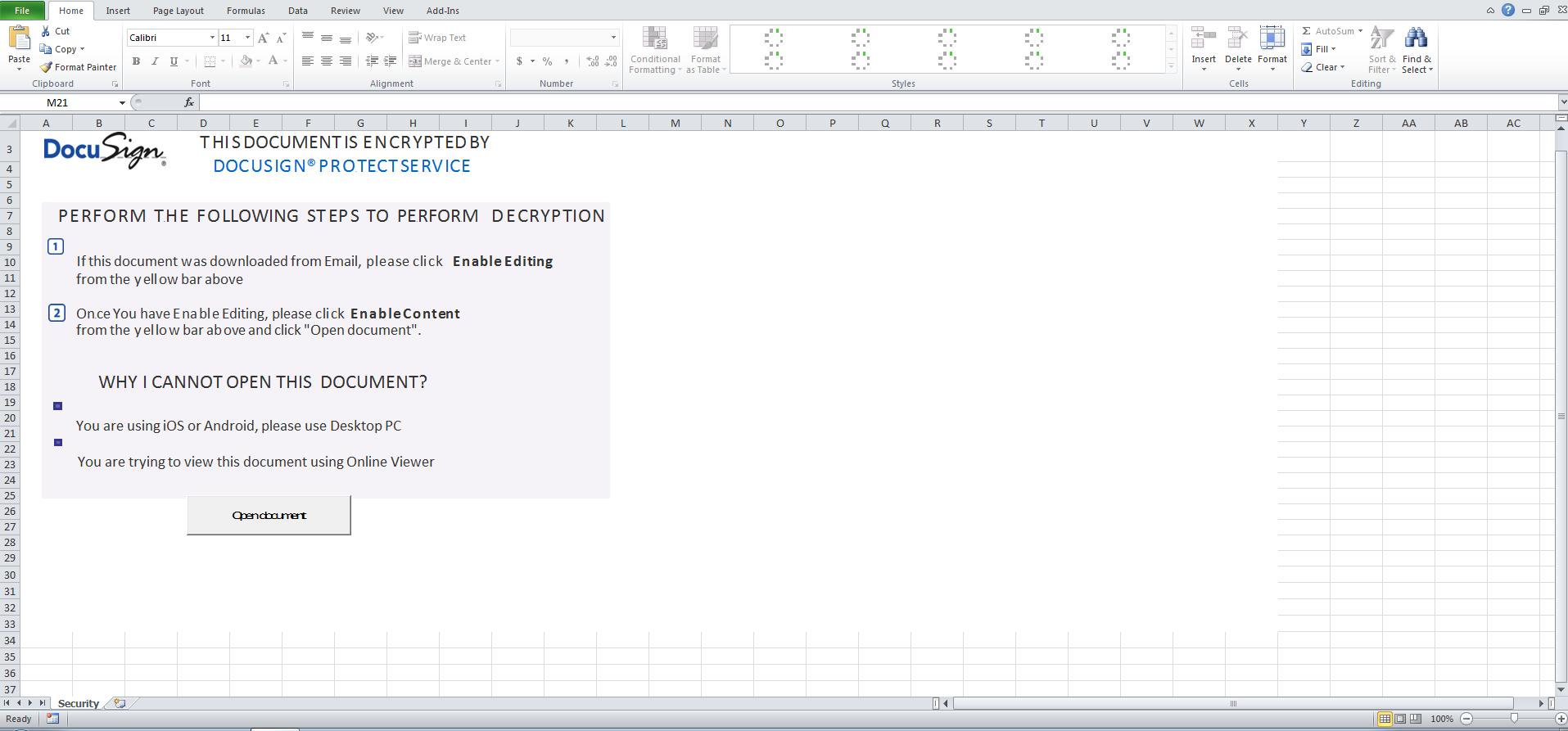Click the Zoom Out minus button
Viewport: 1568px width, 731px height.
tap(1466, 719)
